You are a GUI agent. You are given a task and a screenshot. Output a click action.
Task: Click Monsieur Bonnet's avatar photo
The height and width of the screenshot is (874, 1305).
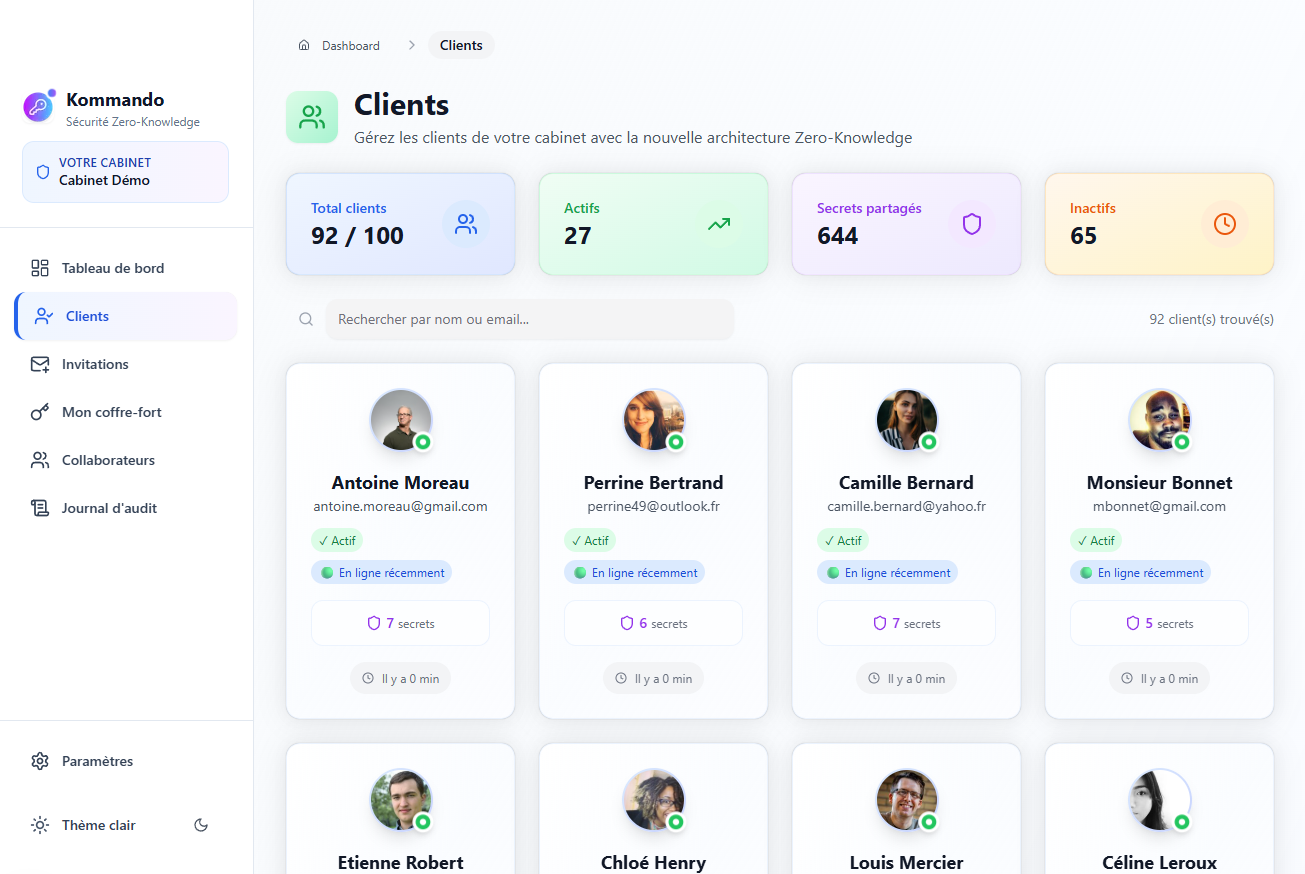tap(1160, 419)
